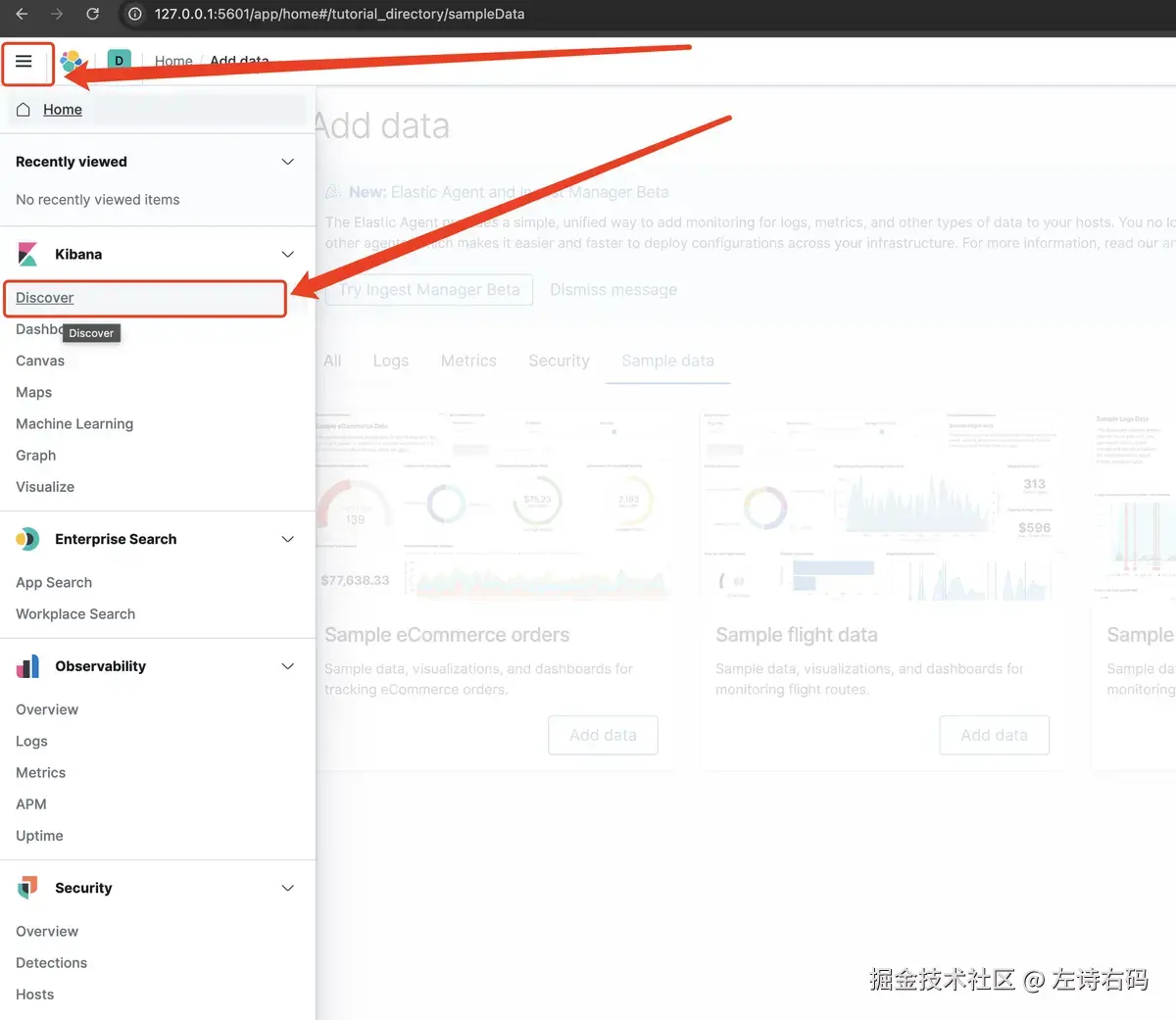Collapse the Kibana section chevron

(x=288, y=254)
